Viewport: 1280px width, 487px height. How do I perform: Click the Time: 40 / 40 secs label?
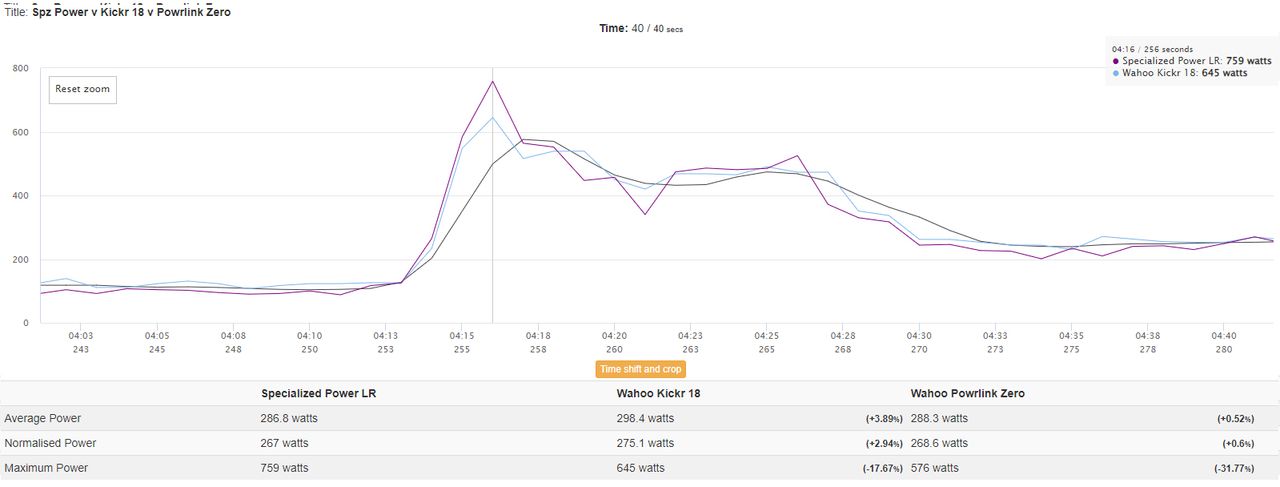click(641, 28)
